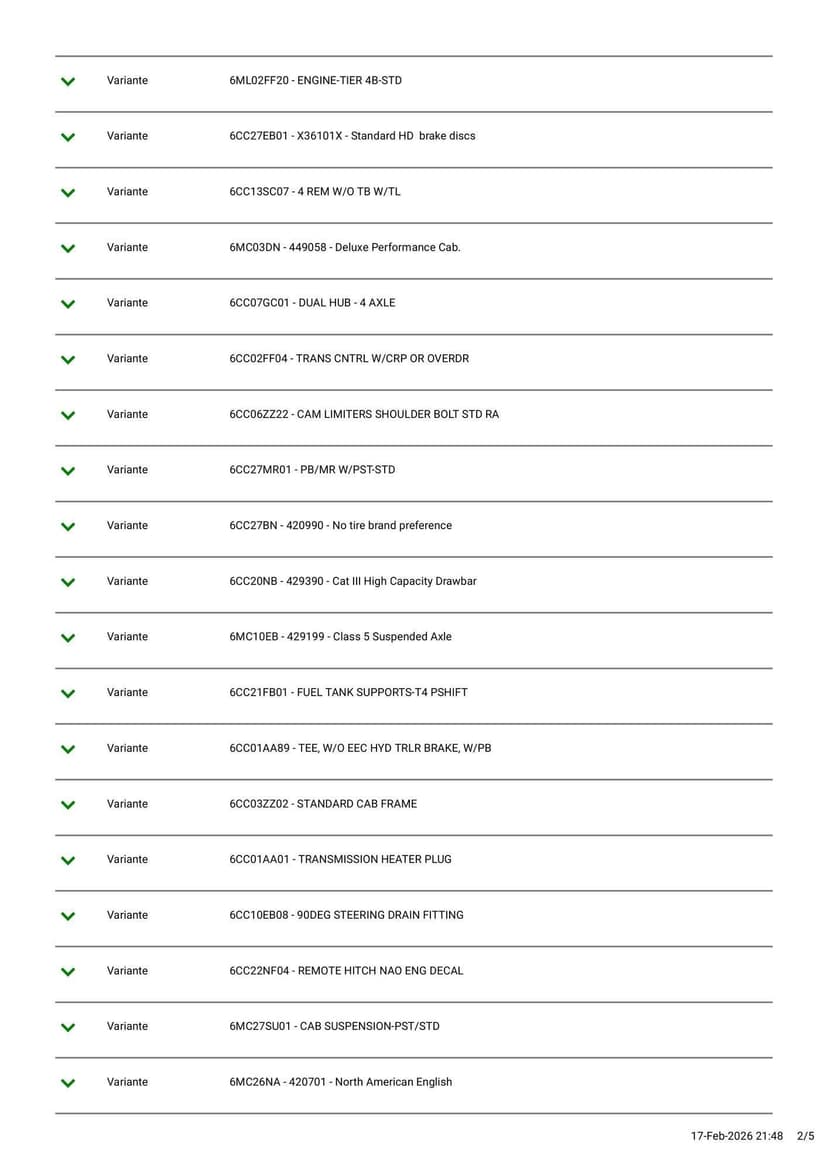
Task: Expand the PB/MR W/PST-STD row chevron
Action: [x=67, y=471]
